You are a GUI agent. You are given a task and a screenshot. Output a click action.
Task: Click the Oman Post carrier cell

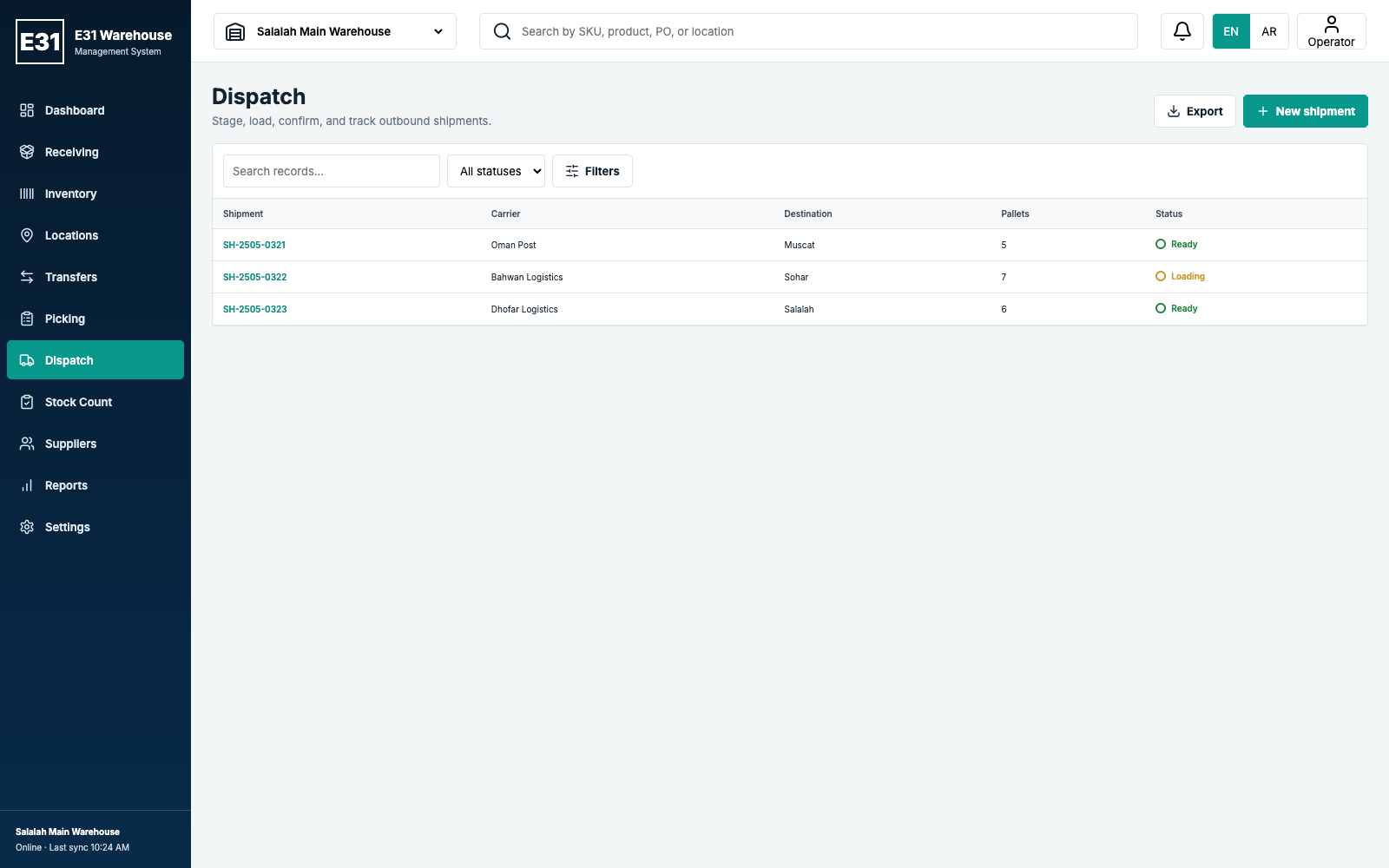point(514,245)
